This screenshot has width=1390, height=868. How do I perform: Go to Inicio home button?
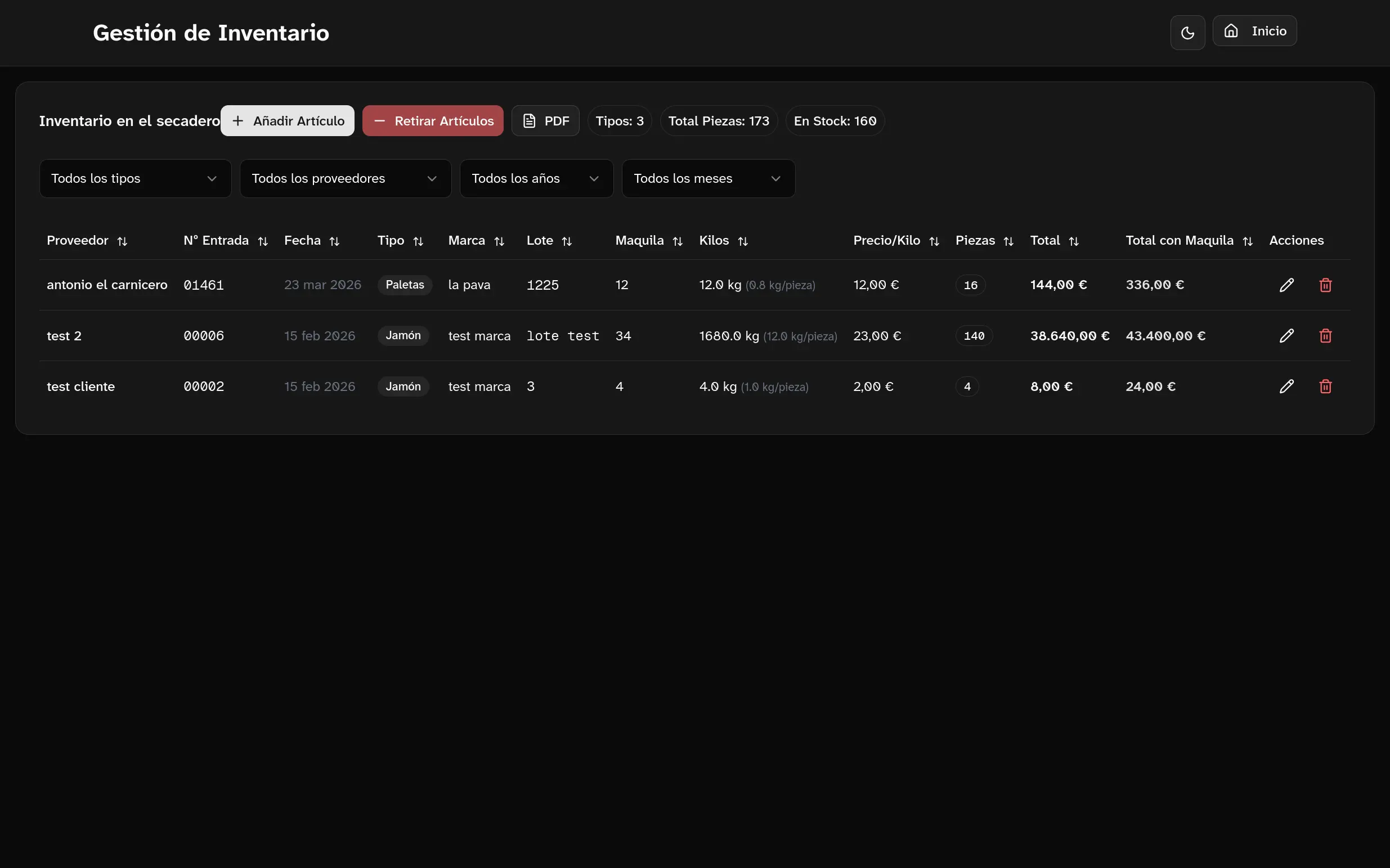pos(1254,31)
